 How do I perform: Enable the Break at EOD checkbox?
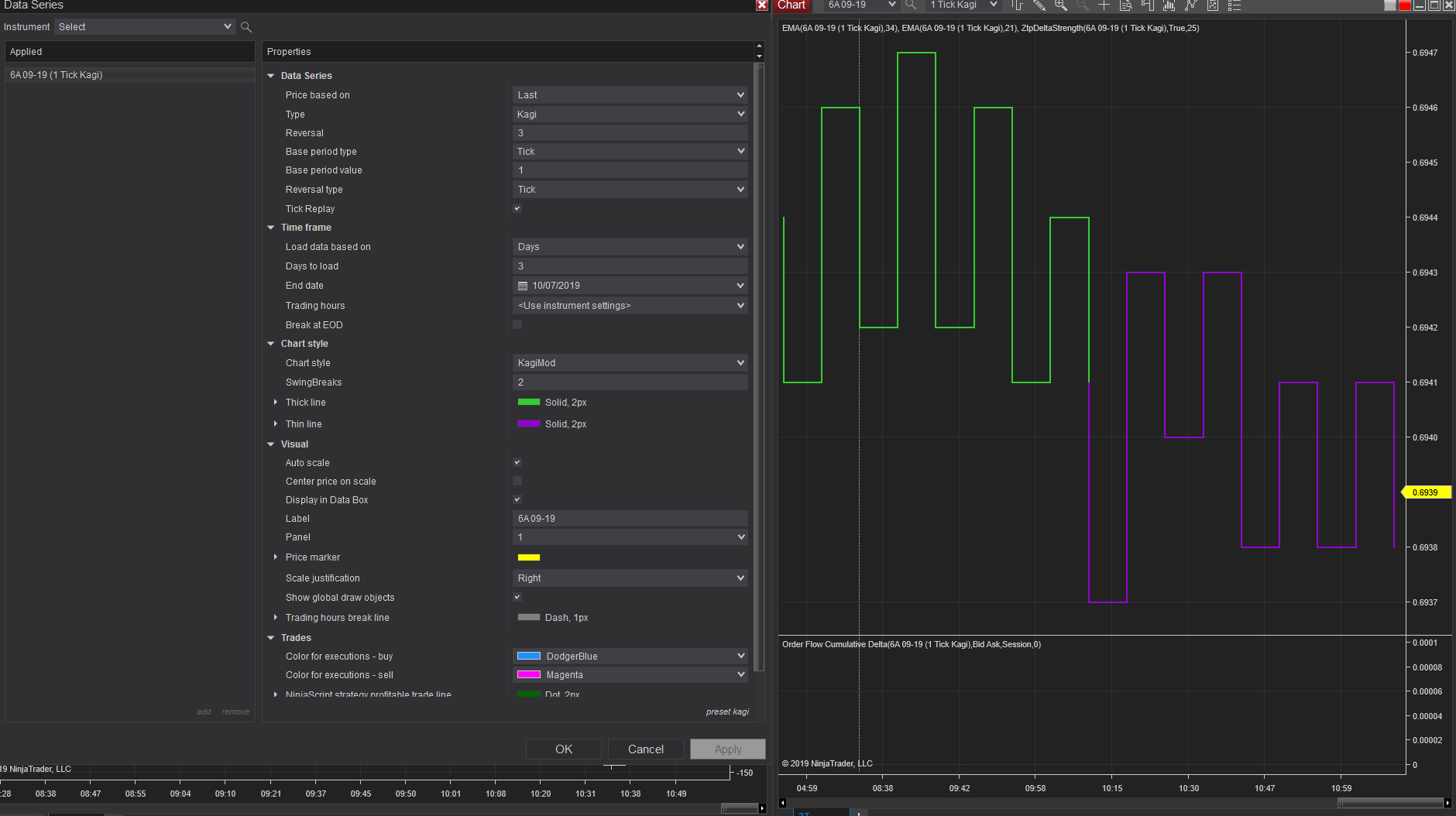tap(517, 324)
